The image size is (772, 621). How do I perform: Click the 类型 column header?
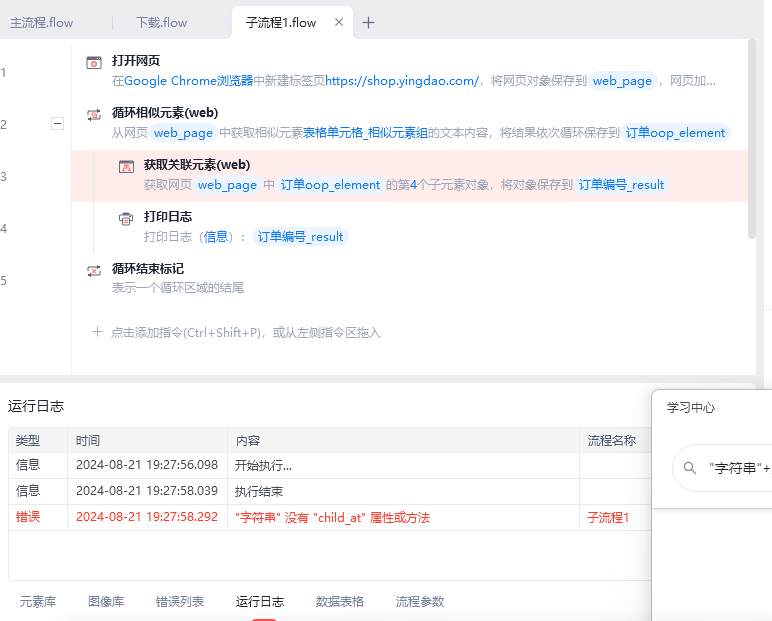(38, 440)
